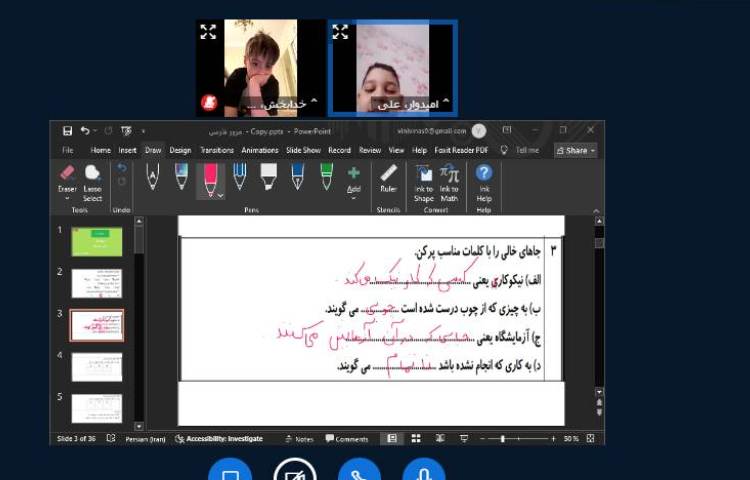Select slide 2 thumbnail
750x480 pixels.
[x=97, y=283]
